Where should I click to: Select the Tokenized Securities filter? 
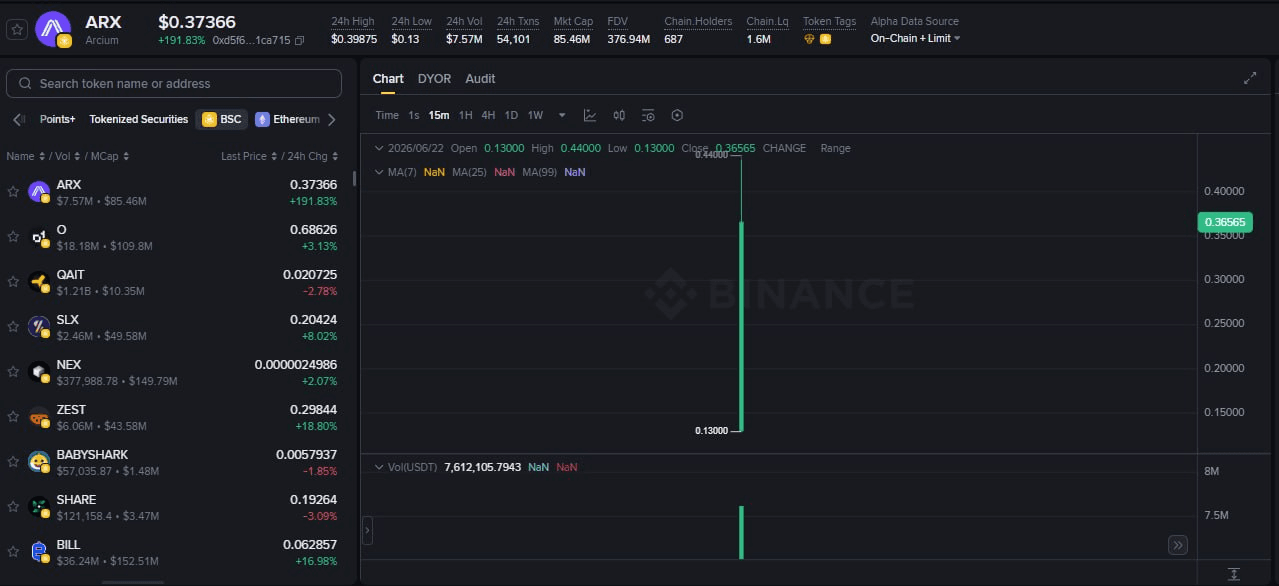(138, 119)
